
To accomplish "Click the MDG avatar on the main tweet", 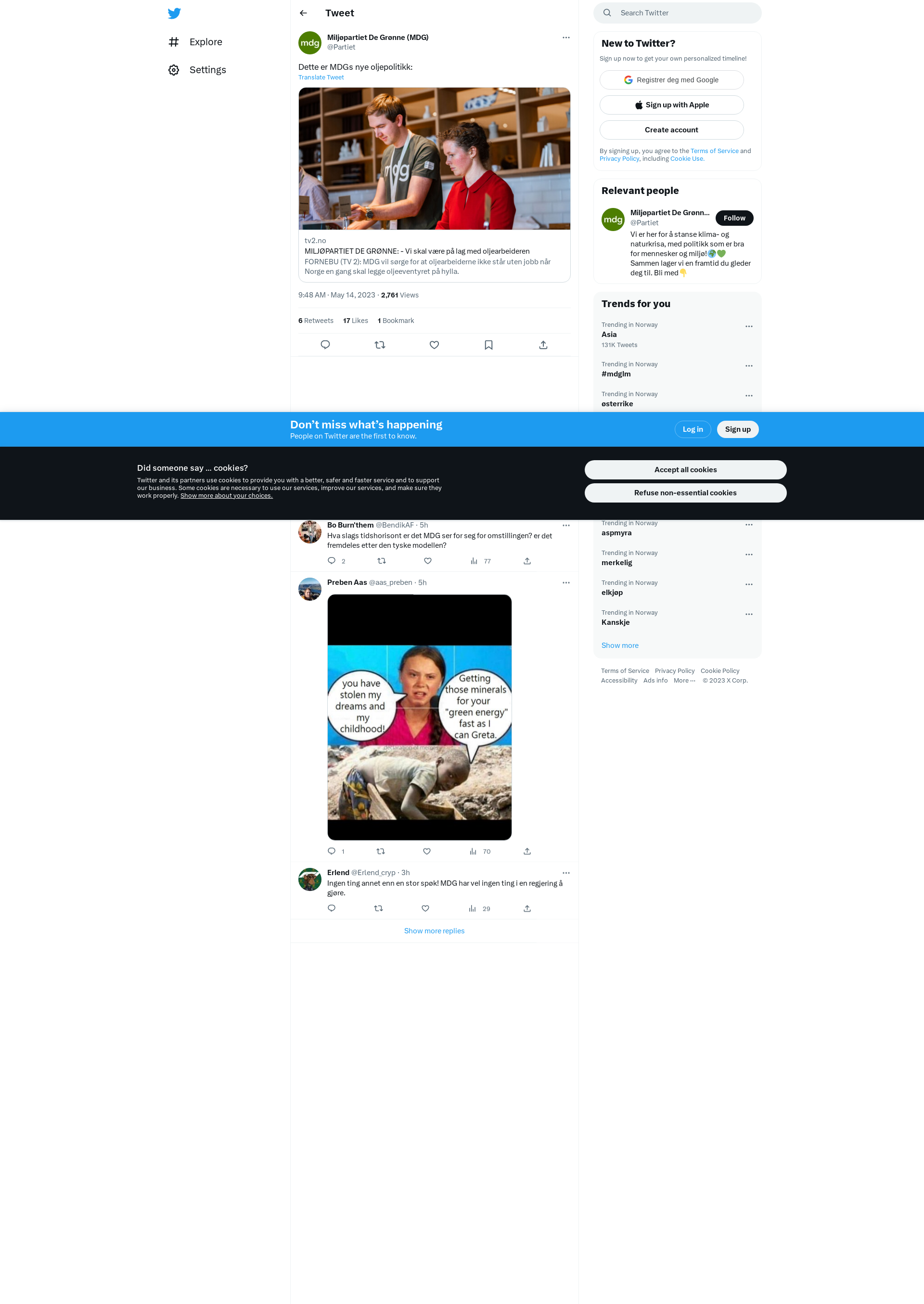I will [309, 43].
